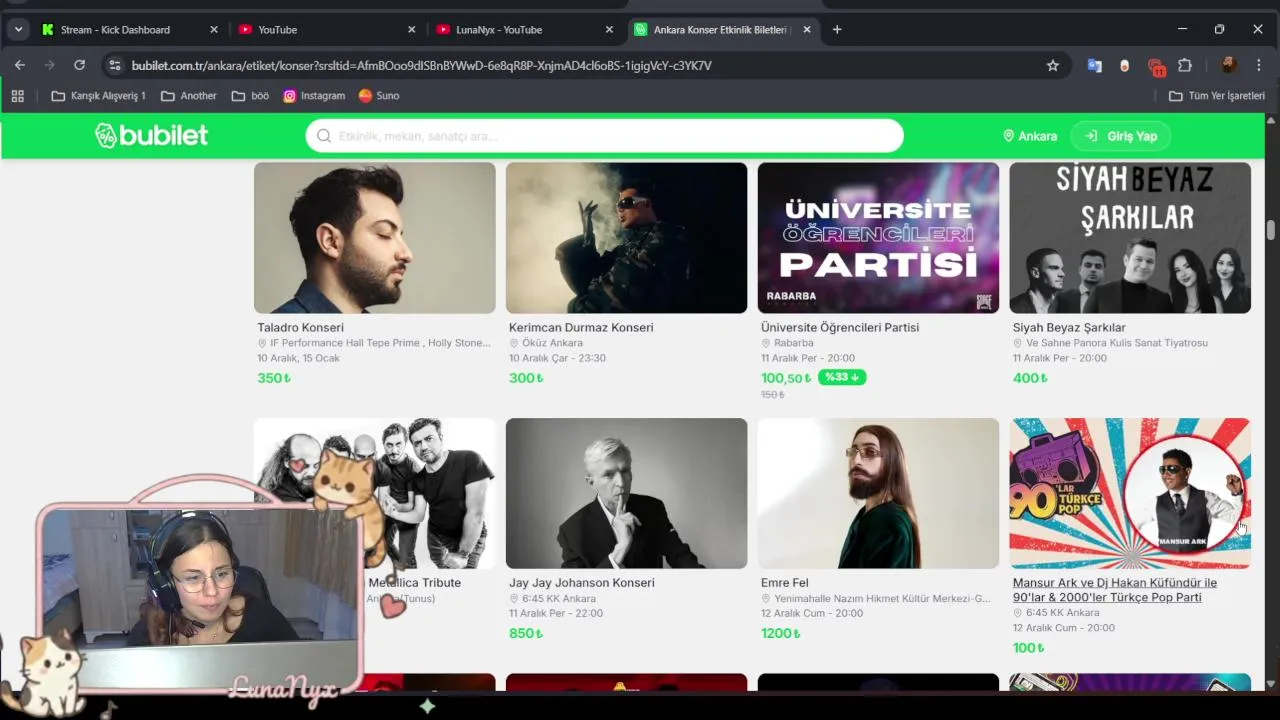
Task: Click the Öküz Ankara venue text
Action: pos(552,343)
